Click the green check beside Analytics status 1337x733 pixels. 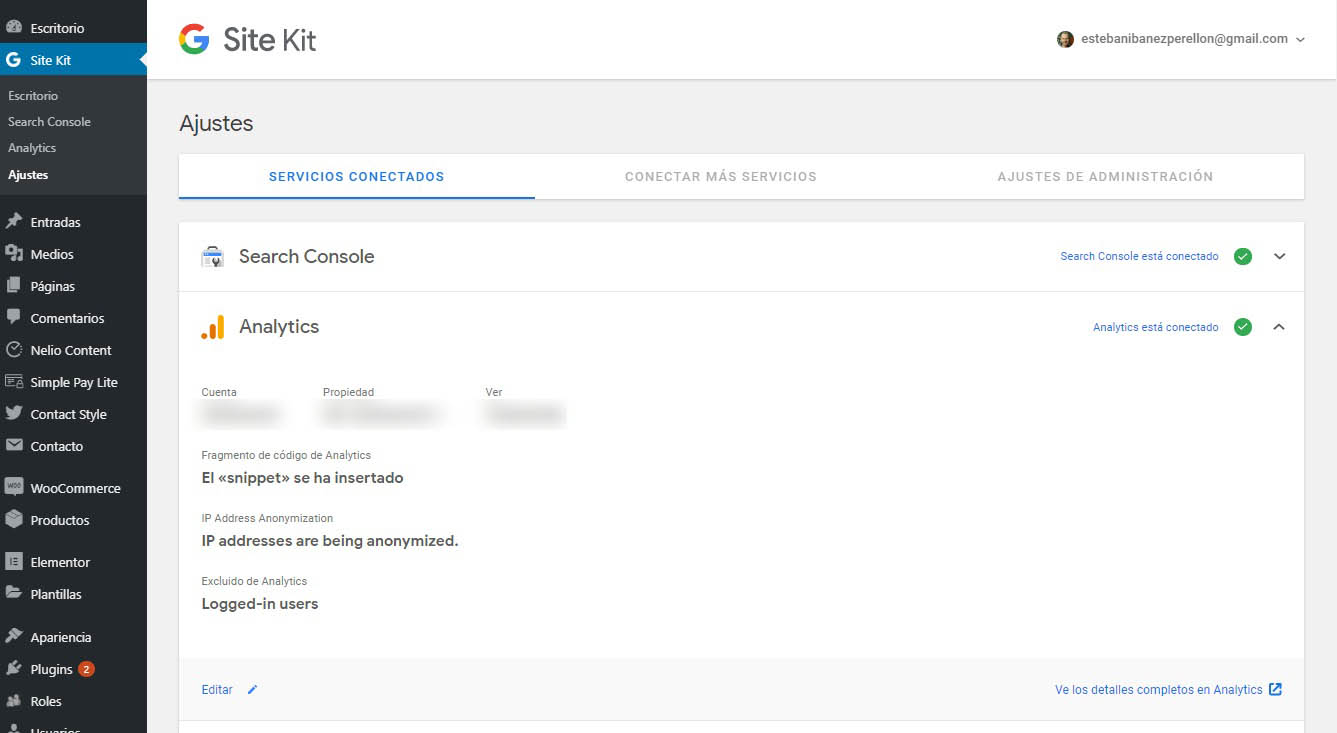(x=1243, y=327)
